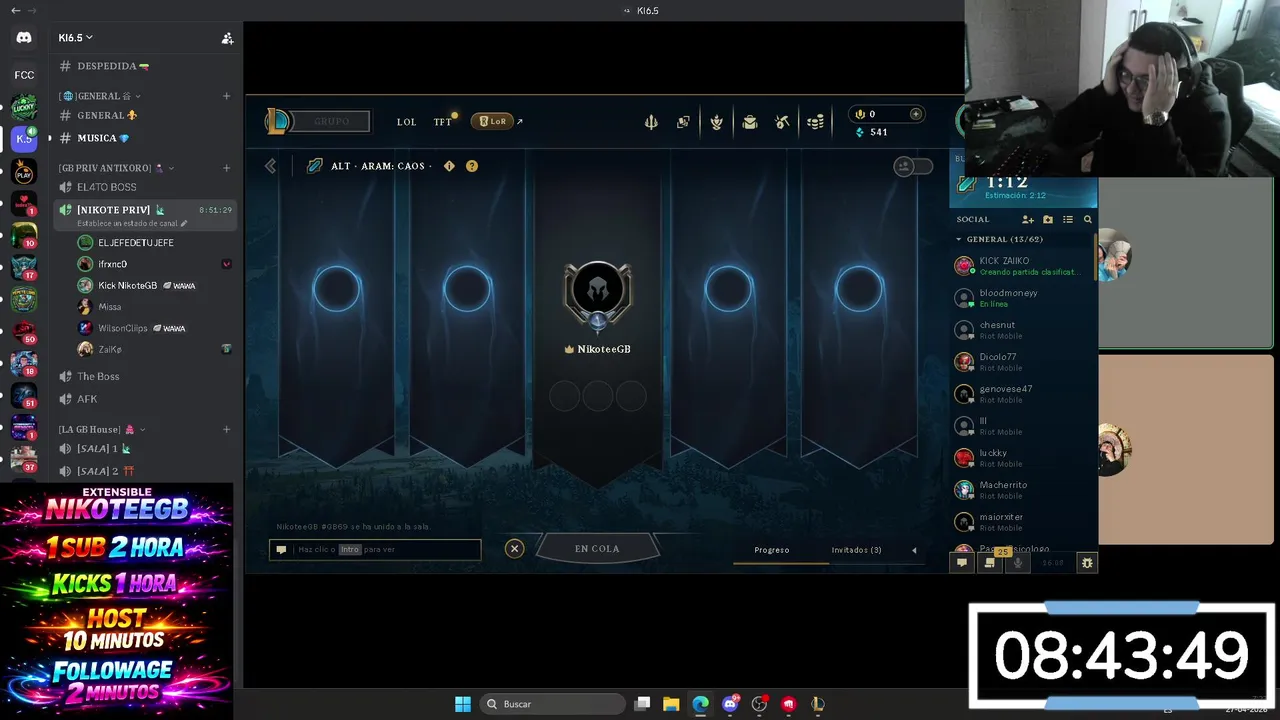
Task: Click the plus button to purchase RP
Action: click(x=915, y=114)
